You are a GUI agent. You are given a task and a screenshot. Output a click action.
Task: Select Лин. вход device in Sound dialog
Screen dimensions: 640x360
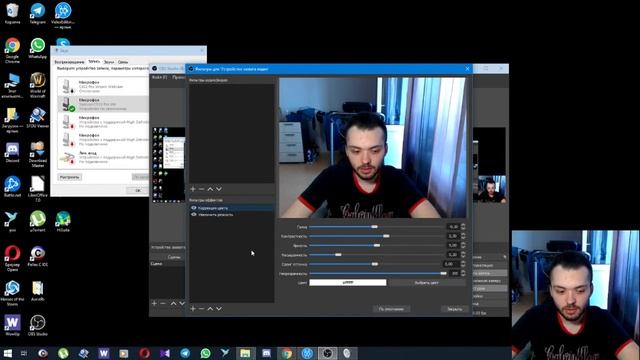point(103,157)
